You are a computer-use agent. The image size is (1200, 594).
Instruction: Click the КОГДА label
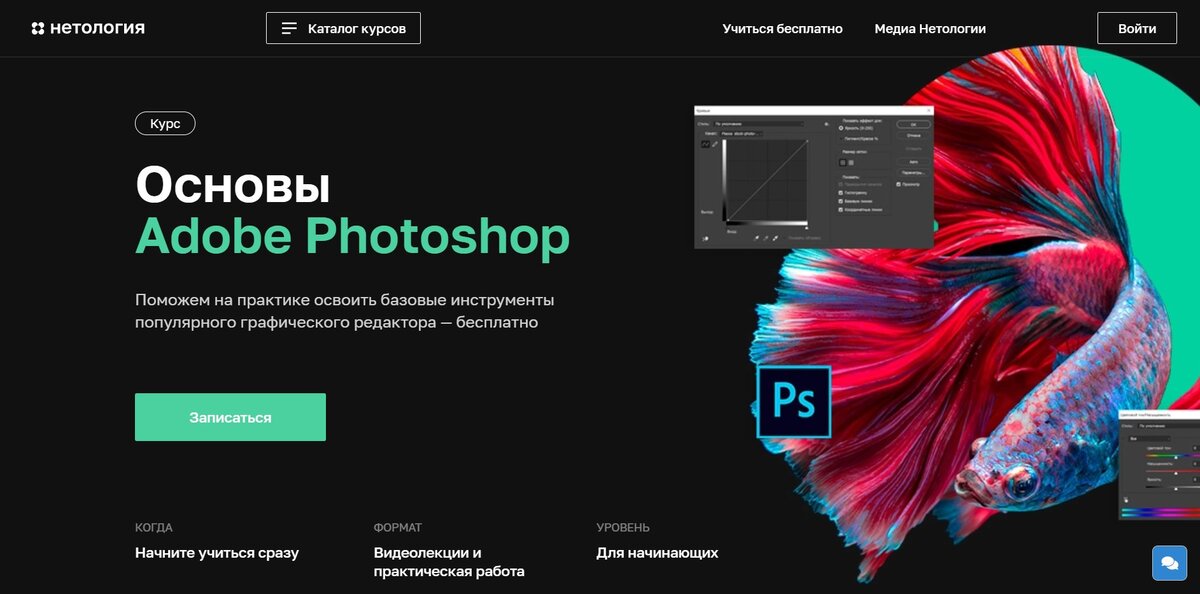pos(154,527)
